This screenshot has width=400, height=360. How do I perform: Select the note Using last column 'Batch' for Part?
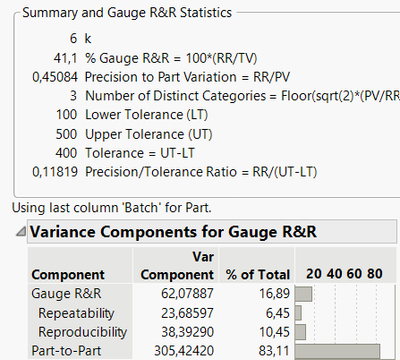click(x=112, y=208)
